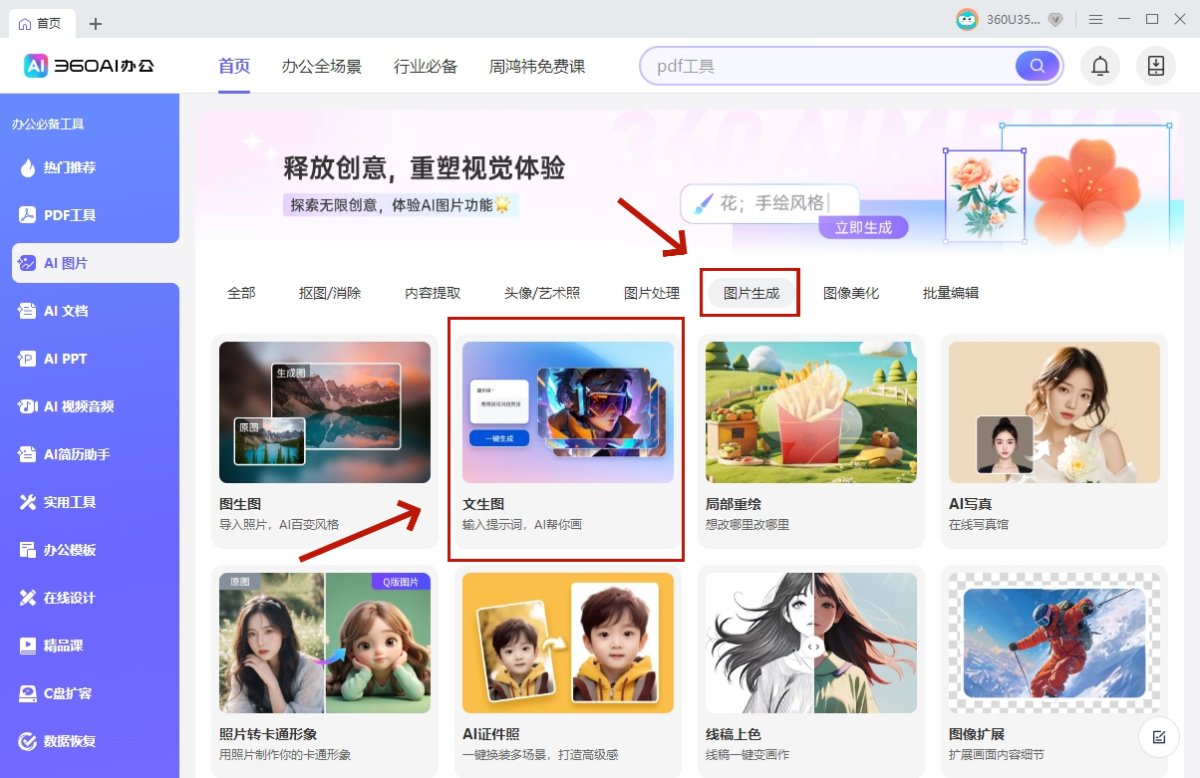Filter by 图片处理 category
This screenshot has width=1200, height=778.
[652, 293]
